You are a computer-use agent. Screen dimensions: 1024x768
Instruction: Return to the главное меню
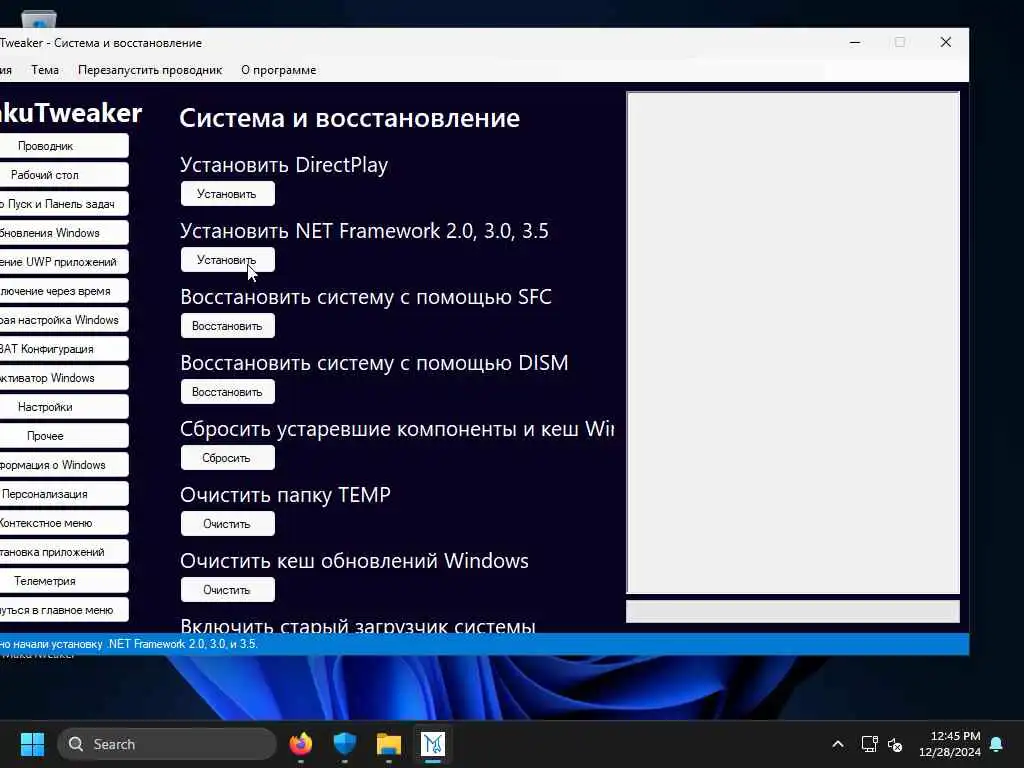[64, 609]
